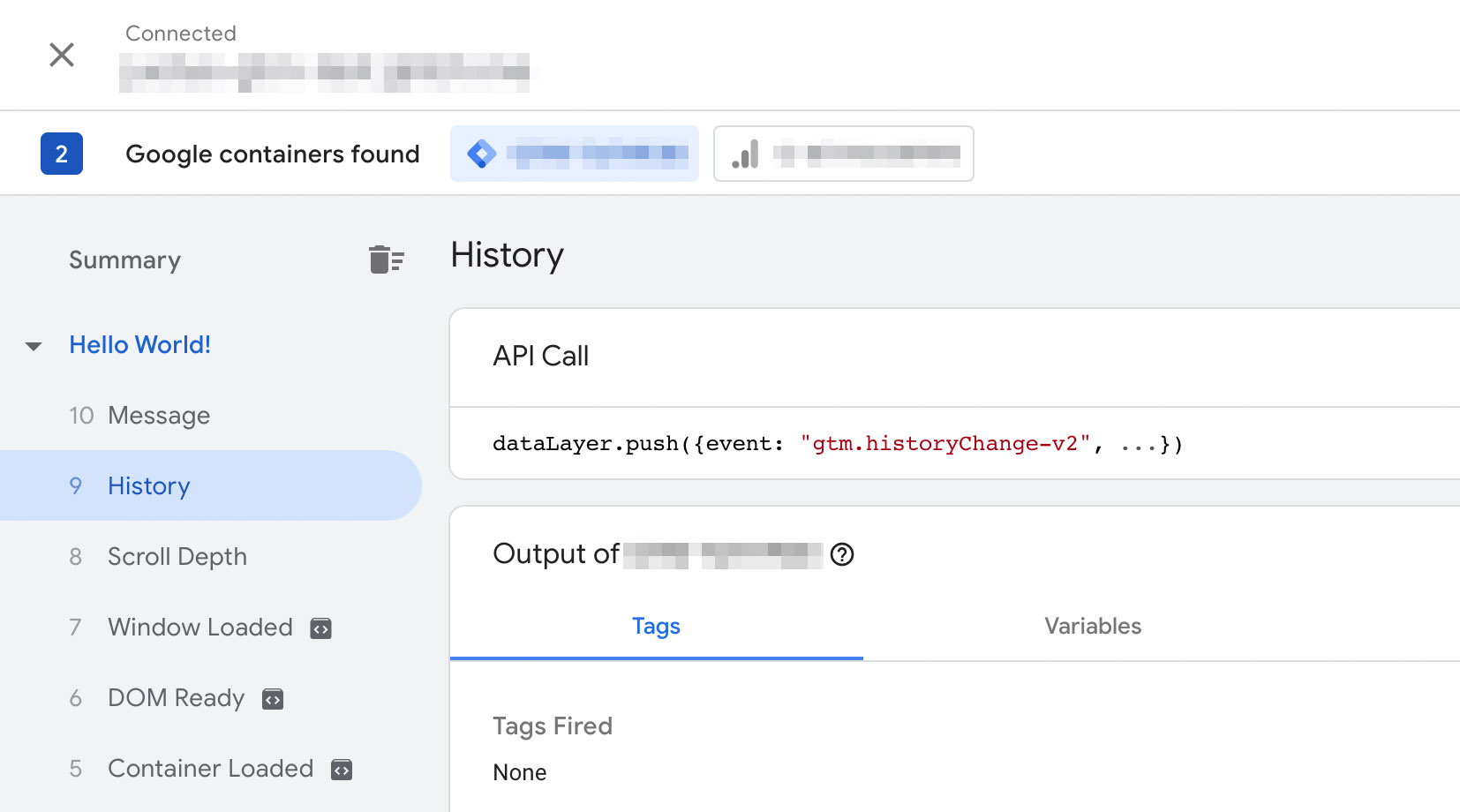Viewport: 1460px width, 812px height.
Task: Open the Summary view
Action: point(124,259)
